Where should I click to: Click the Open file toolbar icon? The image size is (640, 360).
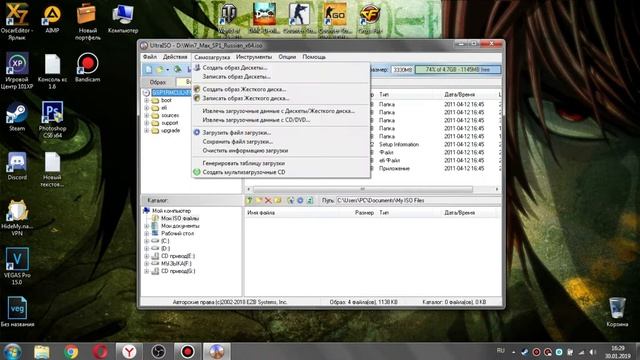160,69
